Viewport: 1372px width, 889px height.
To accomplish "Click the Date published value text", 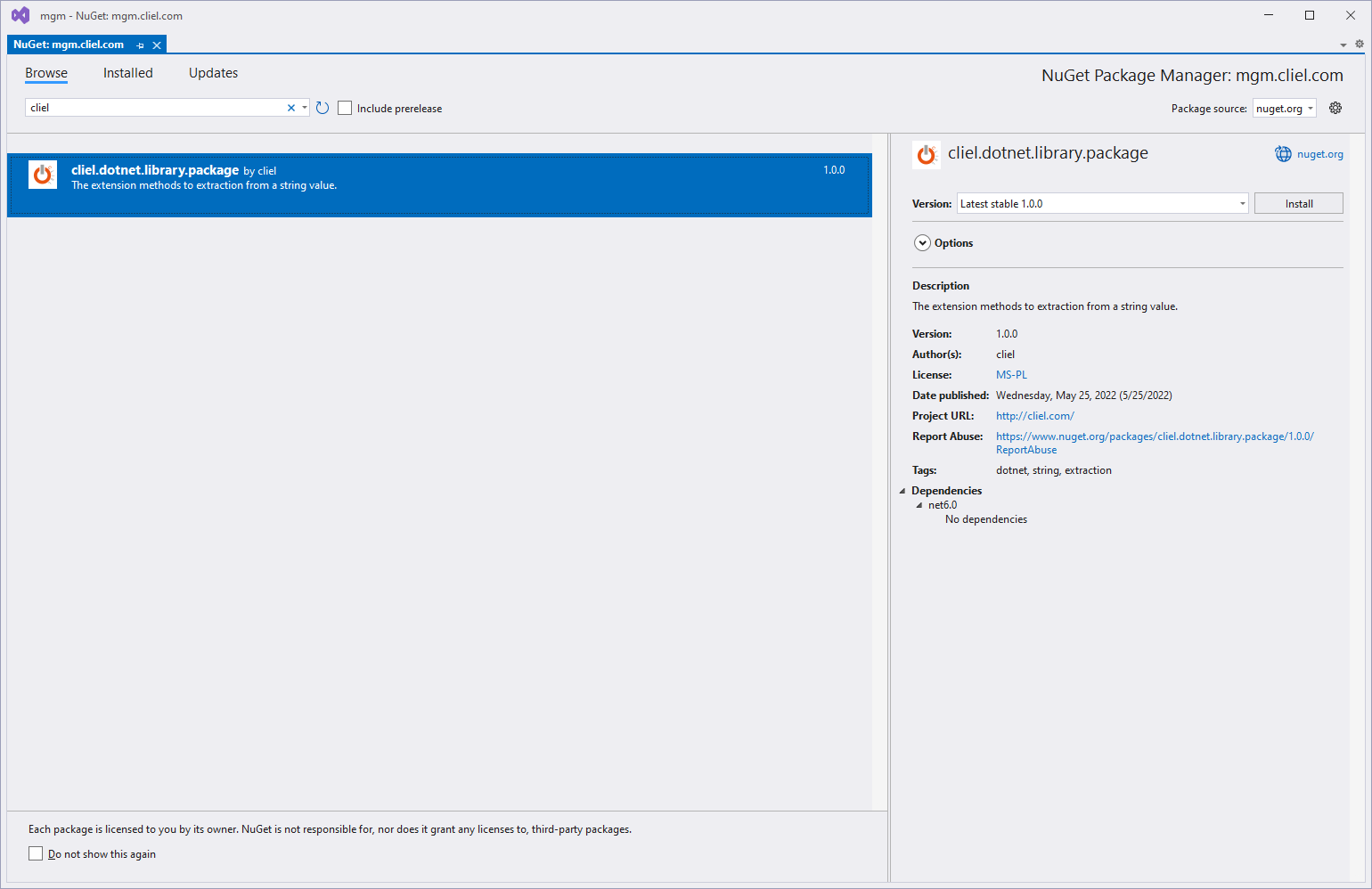I will 1084,396.
